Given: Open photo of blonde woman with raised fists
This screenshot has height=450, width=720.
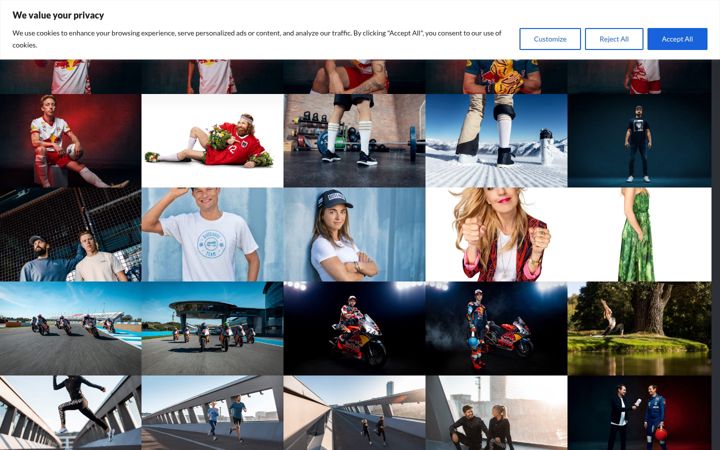Looking at the screenshot, I should pyautogui.click(x=496, y=234).
